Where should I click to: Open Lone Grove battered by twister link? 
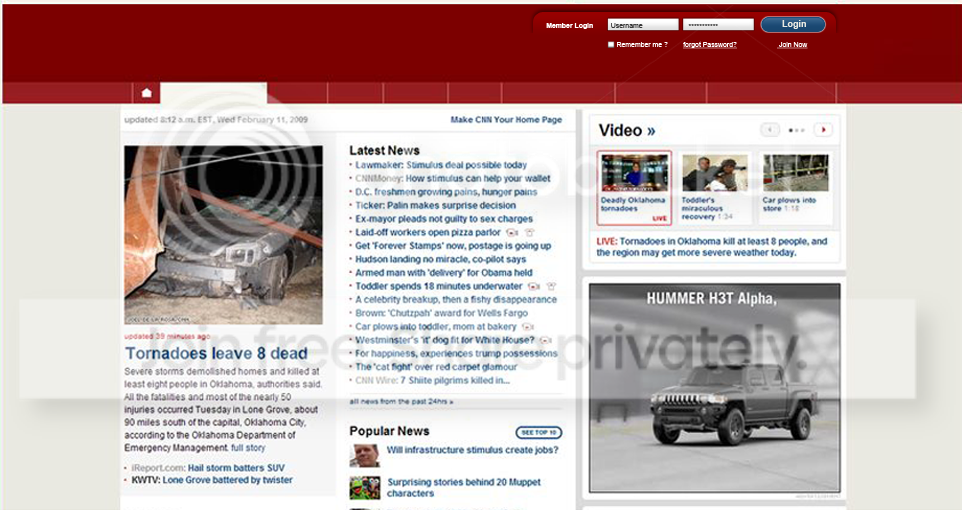coord(228,480)
